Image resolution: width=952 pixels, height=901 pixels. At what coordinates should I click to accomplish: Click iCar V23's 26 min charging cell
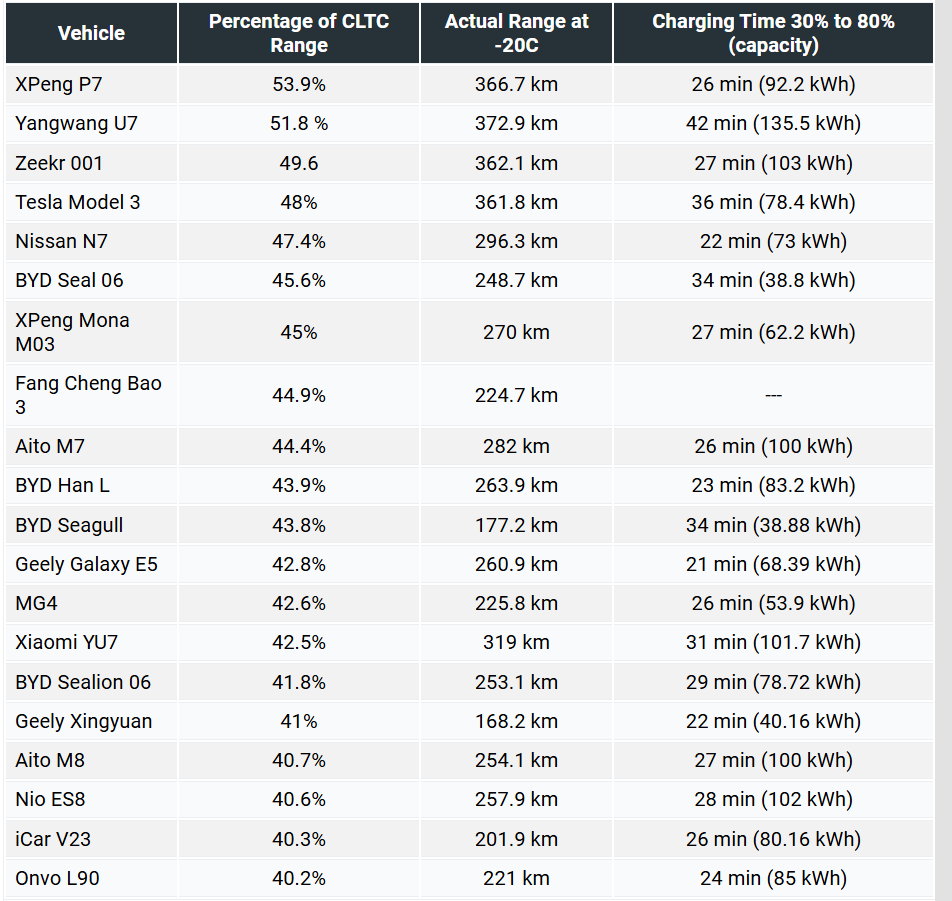[x=773, y=839]
